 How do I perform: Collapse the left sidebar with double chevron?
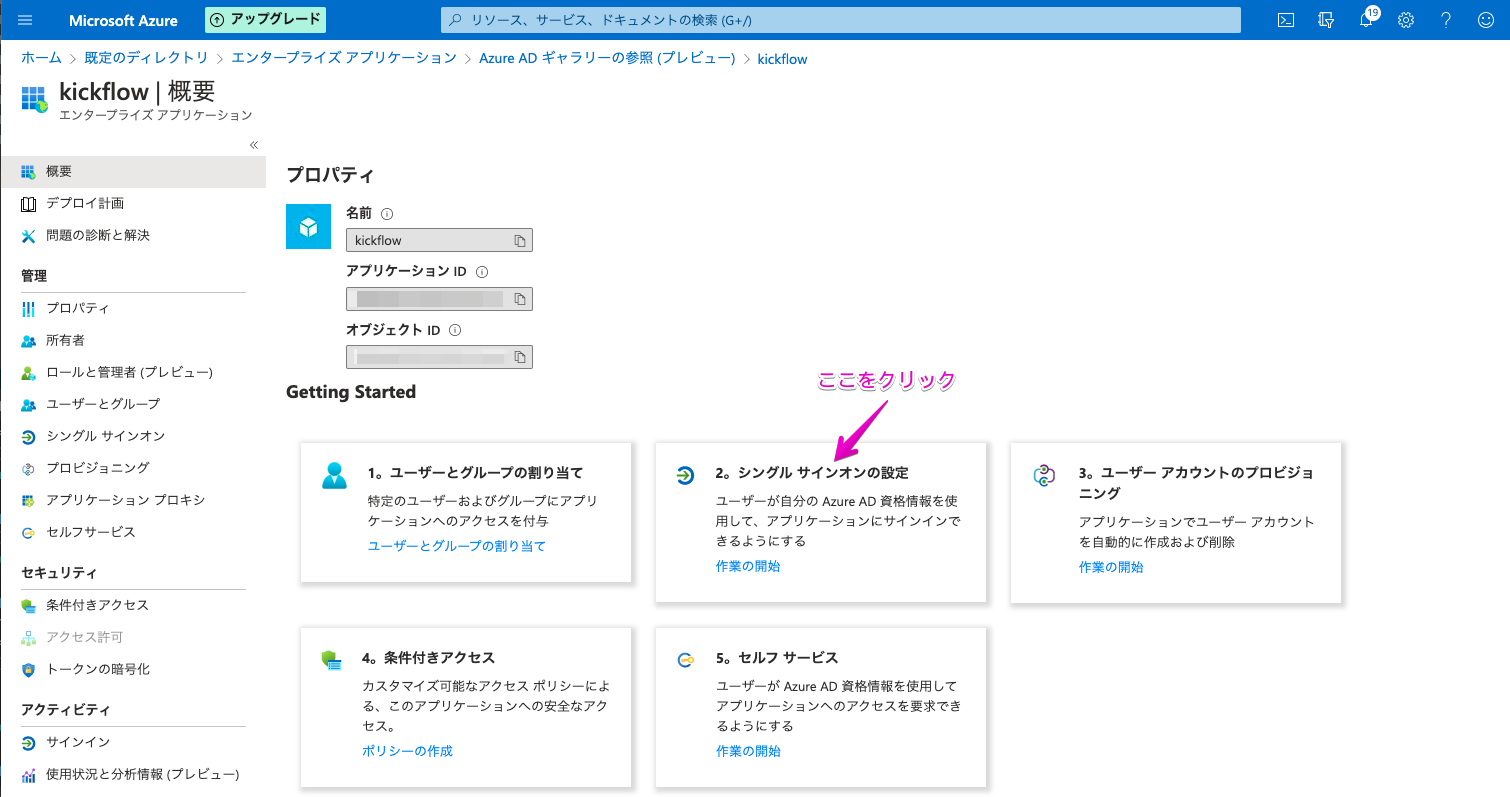tap(254, 145)
